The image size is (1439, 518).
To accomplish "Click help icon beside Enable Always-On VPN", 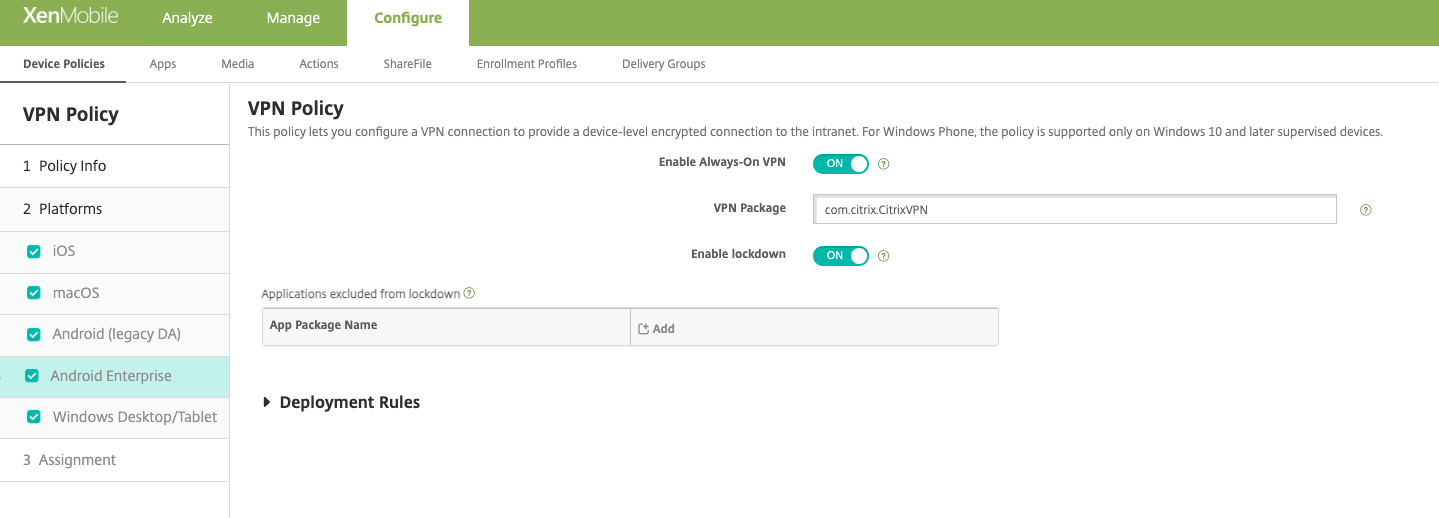I will pyautogui.click(x=884, y=164).
